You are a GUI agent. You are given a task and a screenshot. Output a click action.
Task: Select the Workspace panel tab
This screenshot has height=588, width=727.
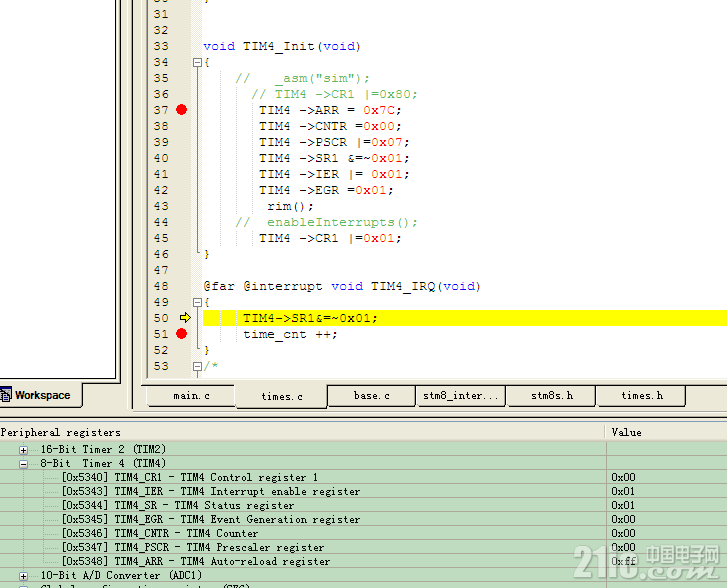pyautogui.click(x=41, y=395)
